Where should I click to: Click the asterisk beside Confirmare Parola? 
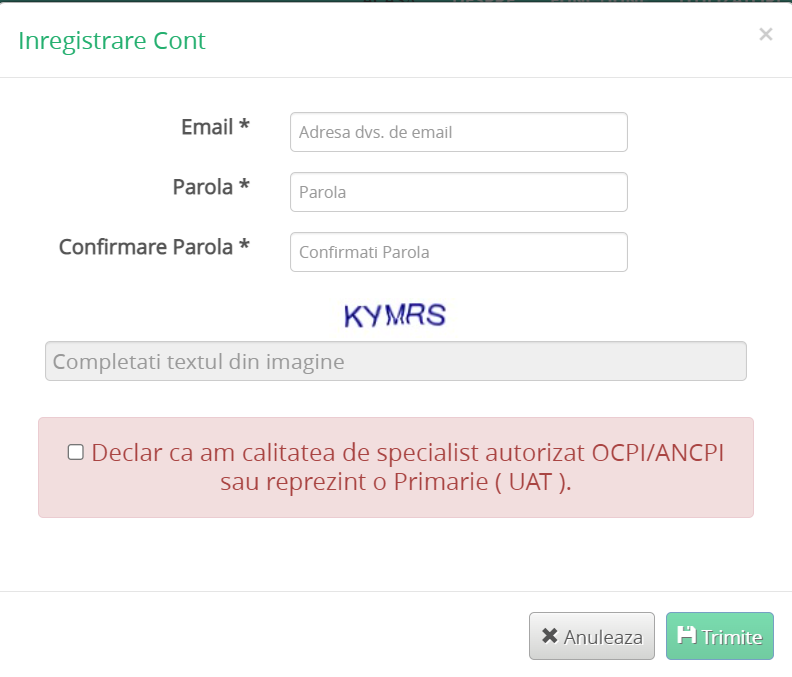coord(244,248)
